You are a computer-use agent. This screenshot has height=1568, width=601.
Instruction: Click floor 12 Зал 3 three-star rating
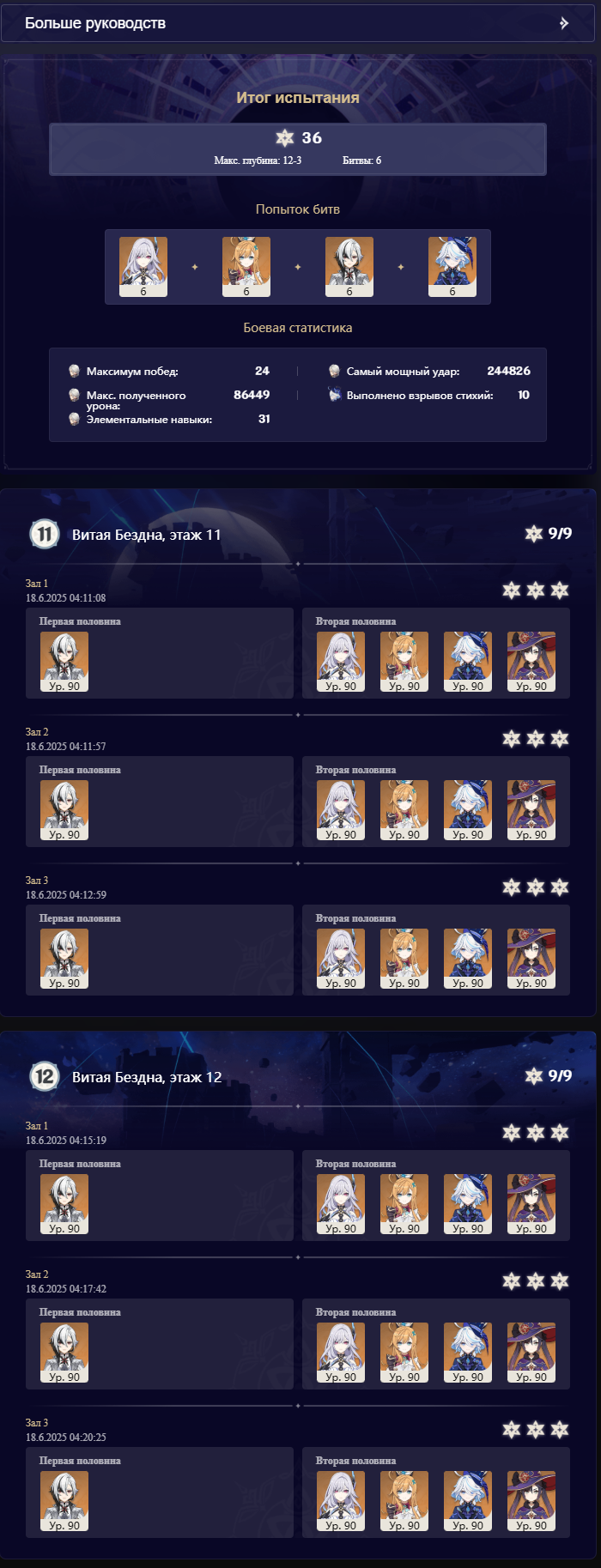[x=536, y=1429]
